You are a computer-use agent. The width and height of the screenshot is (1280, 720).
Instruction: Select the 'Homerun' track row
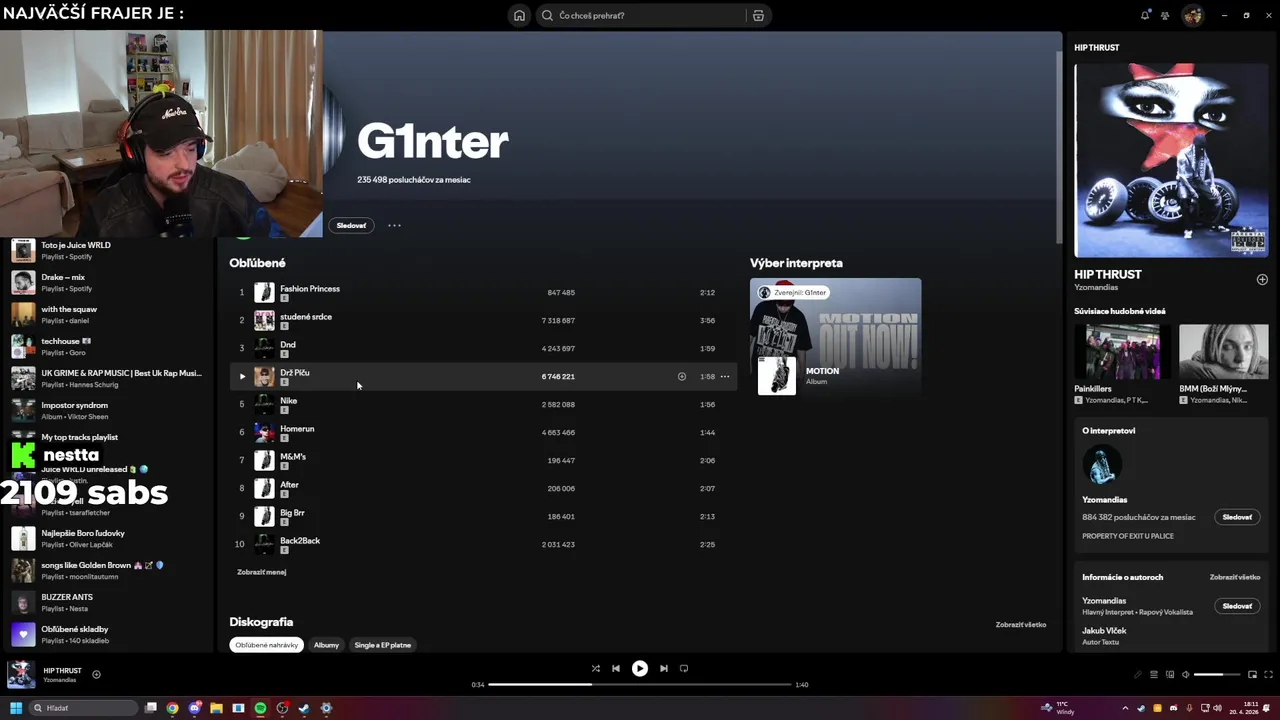[x=484, y=433]
